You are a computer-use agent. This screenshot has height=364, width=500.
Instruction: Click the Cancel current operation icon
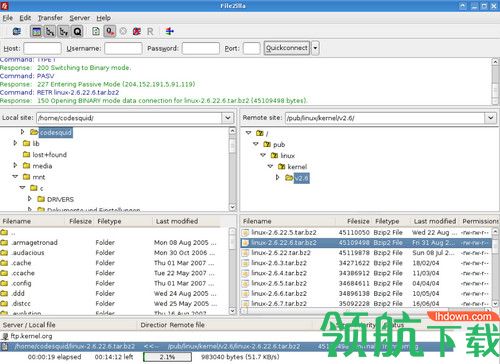pyautogui.click(x=123, y=32)
